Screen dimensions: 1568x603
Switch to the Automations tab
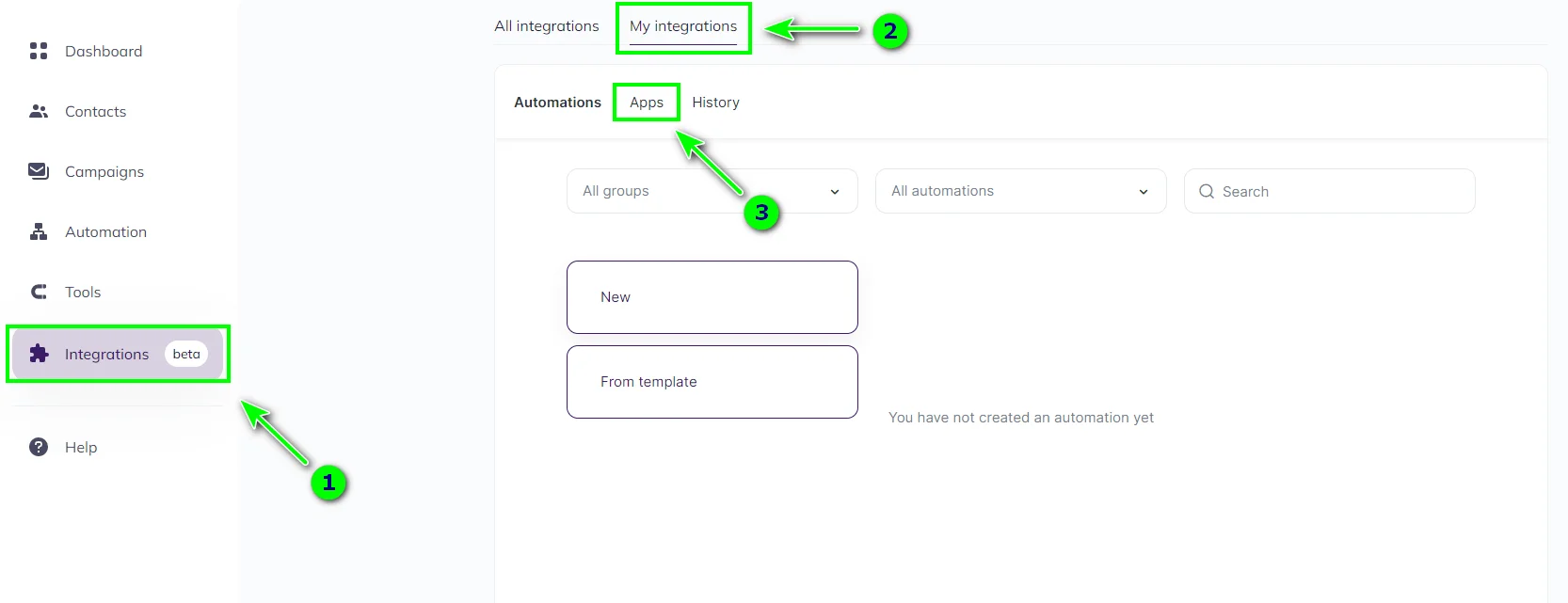pos(557,103)
